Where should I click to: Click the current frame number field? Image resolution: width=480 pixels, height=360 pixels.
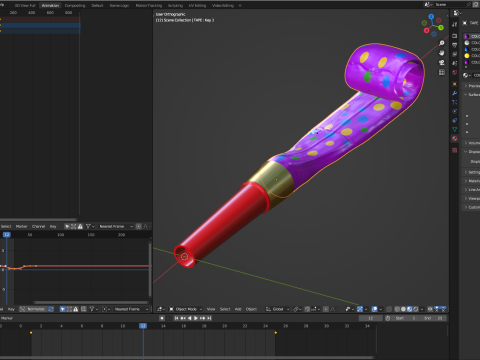coord(370,318)
